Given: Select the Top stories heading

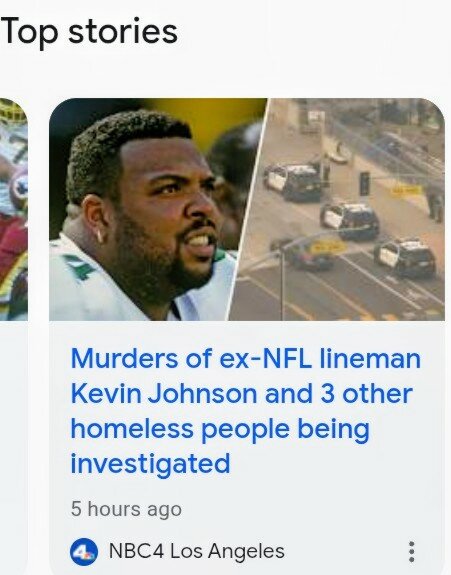Looking at the screenshot, I should pos(89,32).
